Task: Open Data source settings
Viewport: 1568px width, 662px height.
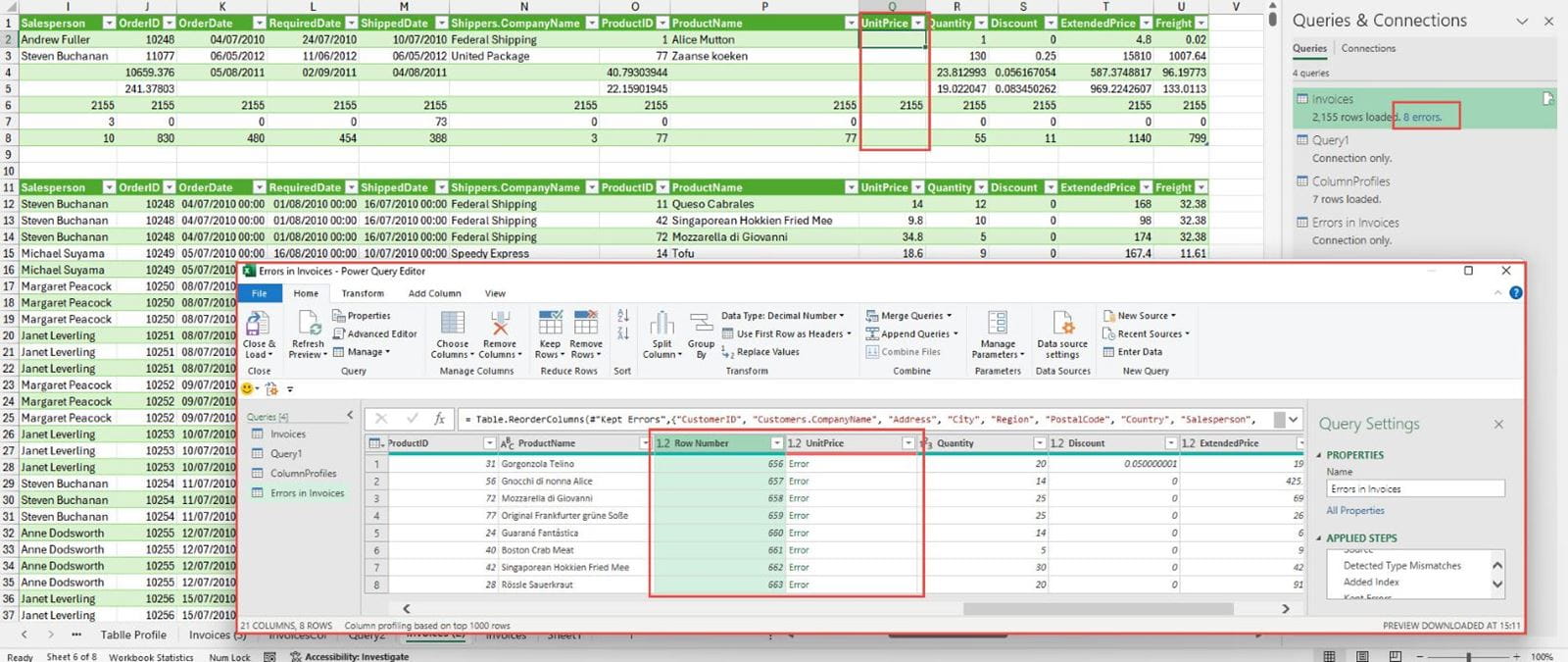Action: tap(1062, 325)
